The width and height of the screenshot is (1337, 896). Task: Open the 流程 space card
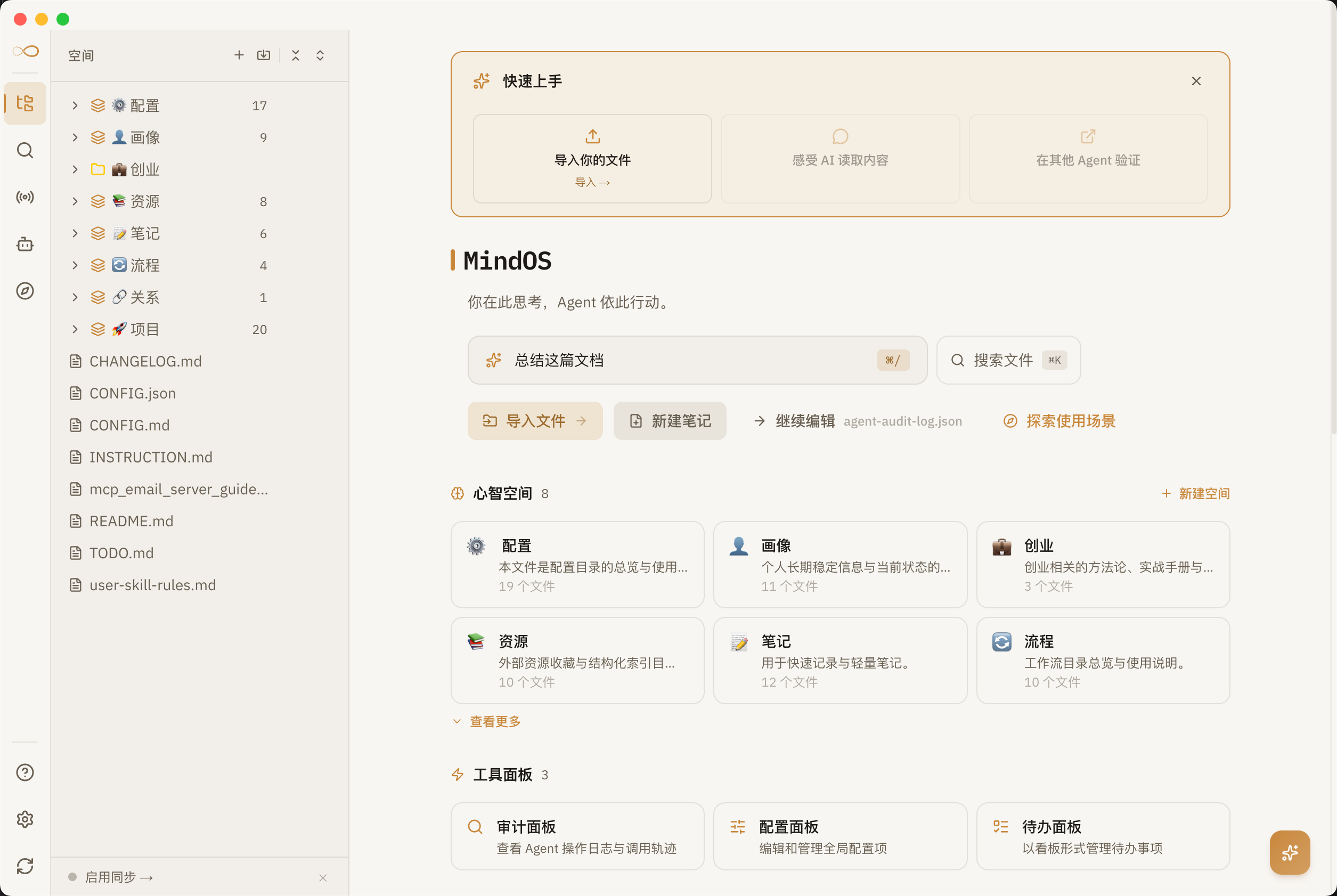point(1103,661)
